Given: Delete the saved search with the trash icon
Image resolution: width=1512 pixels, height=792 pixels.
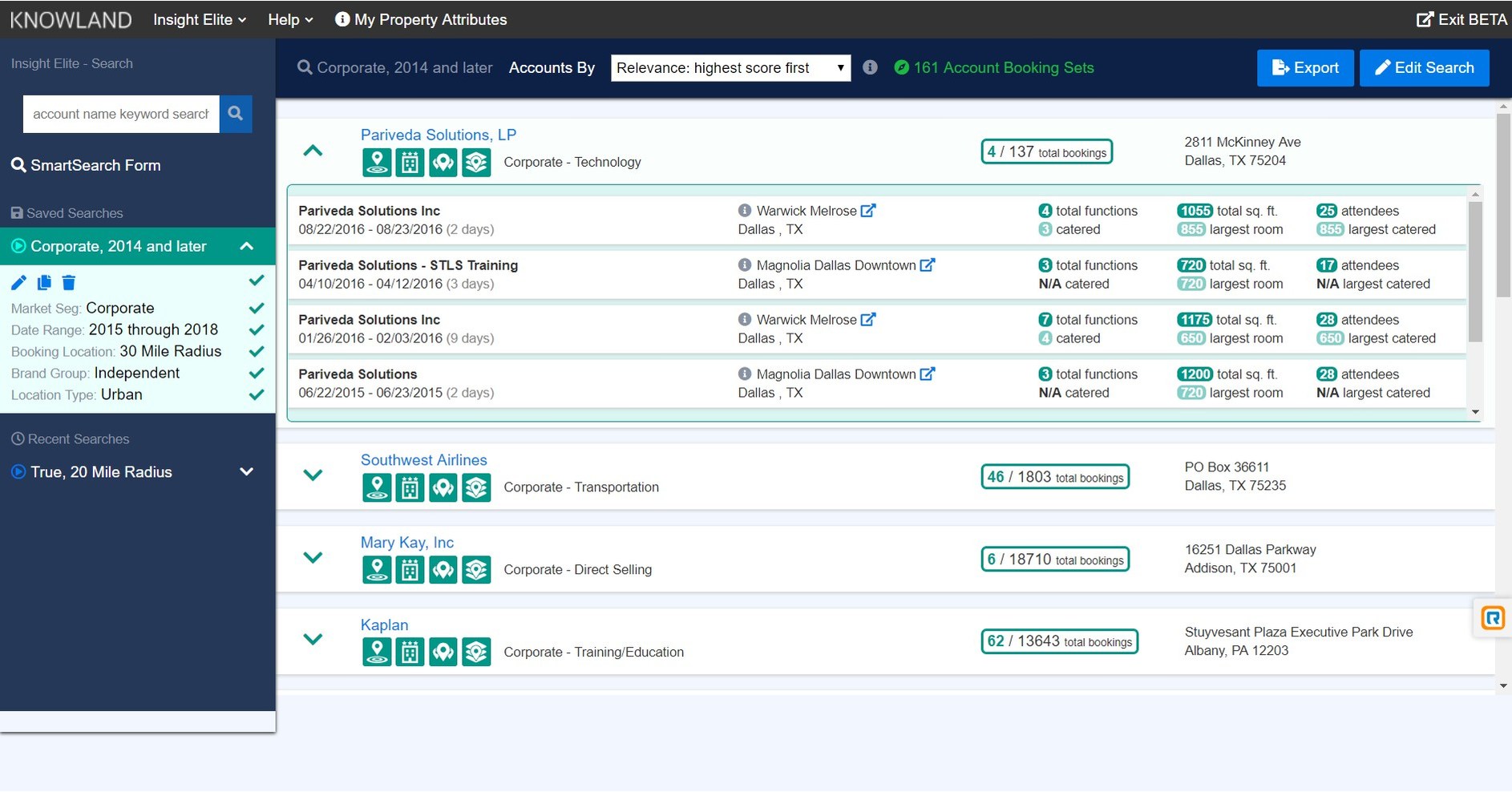Looking at the screenshot, I should 69,282.
